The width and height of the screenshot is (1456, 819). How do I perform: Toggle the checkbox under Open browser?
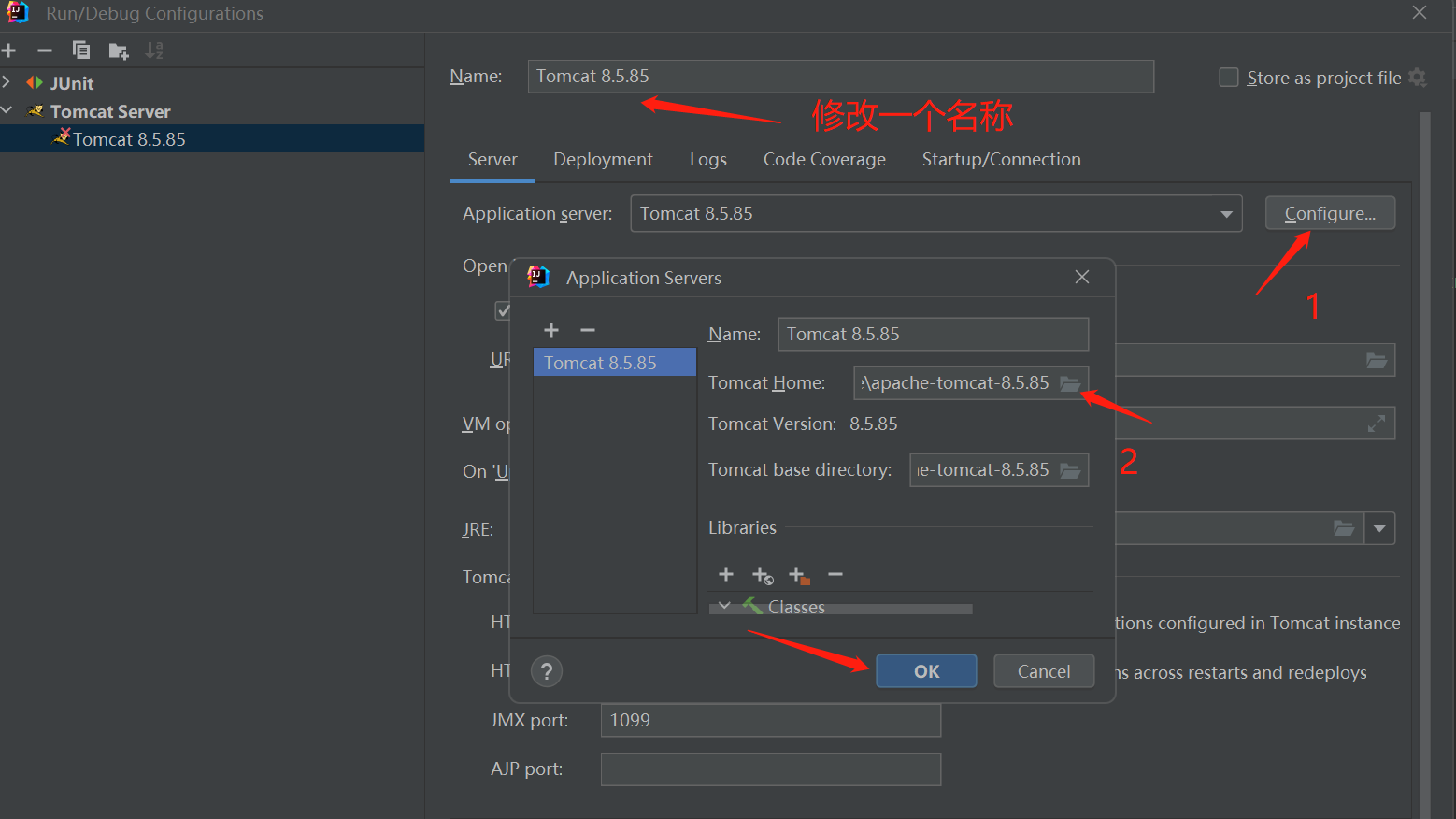[503, 310]
